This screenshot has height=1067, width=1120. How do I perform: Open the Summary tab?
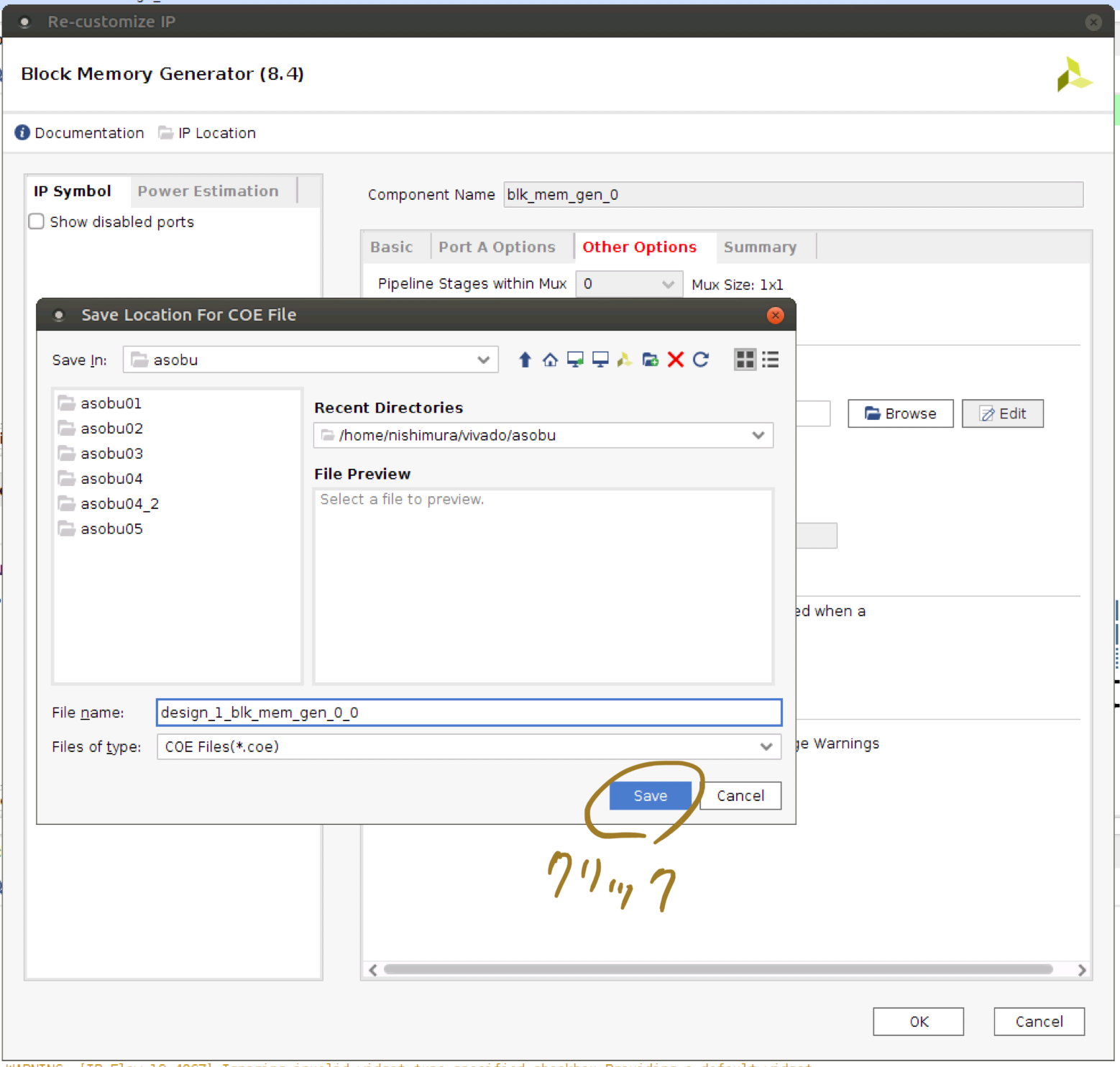761,247
